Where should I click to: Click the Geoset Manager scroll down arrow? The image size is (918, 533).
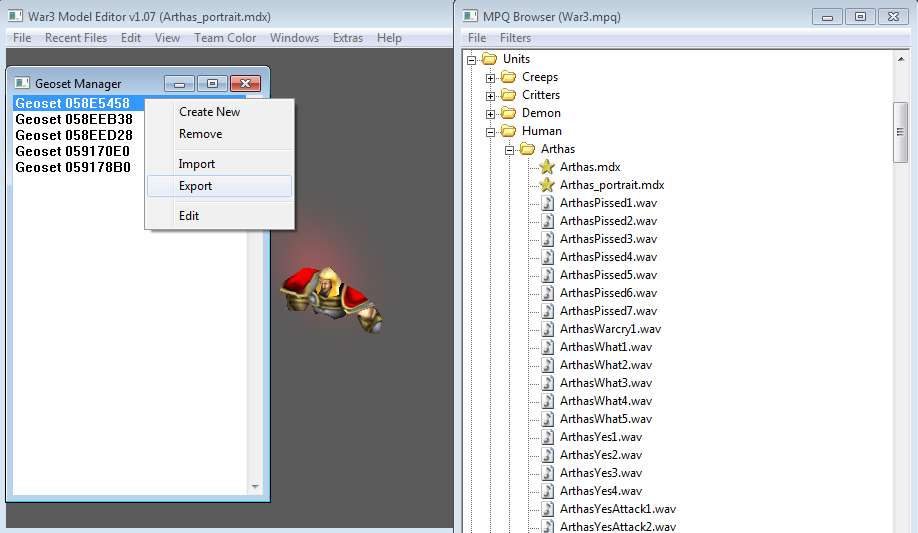coord(255,487)
